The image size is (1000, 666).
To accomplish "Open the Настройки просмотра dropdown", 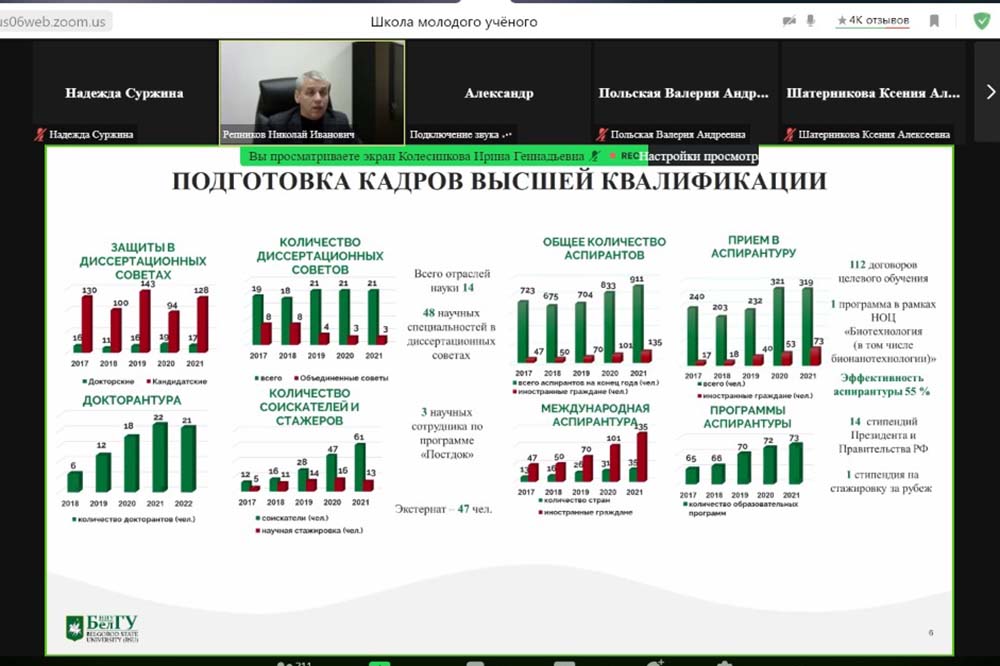I will tap(699, 156).
